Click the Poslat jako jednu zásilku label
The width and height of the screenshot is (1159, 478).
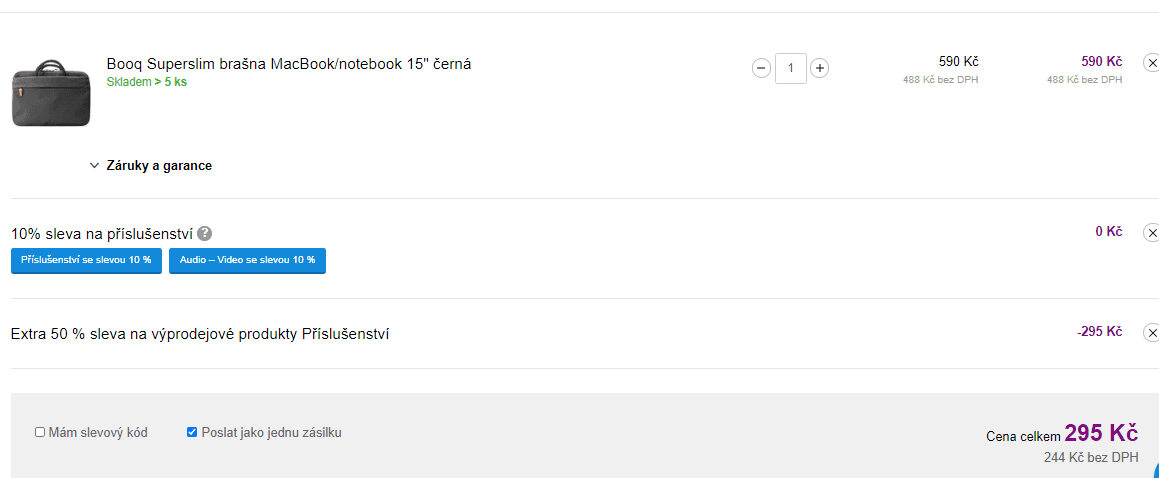click(x=271, y=433)
